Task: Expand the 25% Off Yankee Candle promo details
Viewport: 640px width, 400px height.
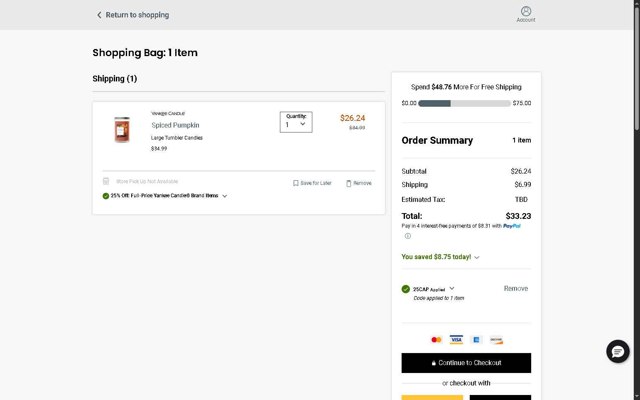Action: 224,196
